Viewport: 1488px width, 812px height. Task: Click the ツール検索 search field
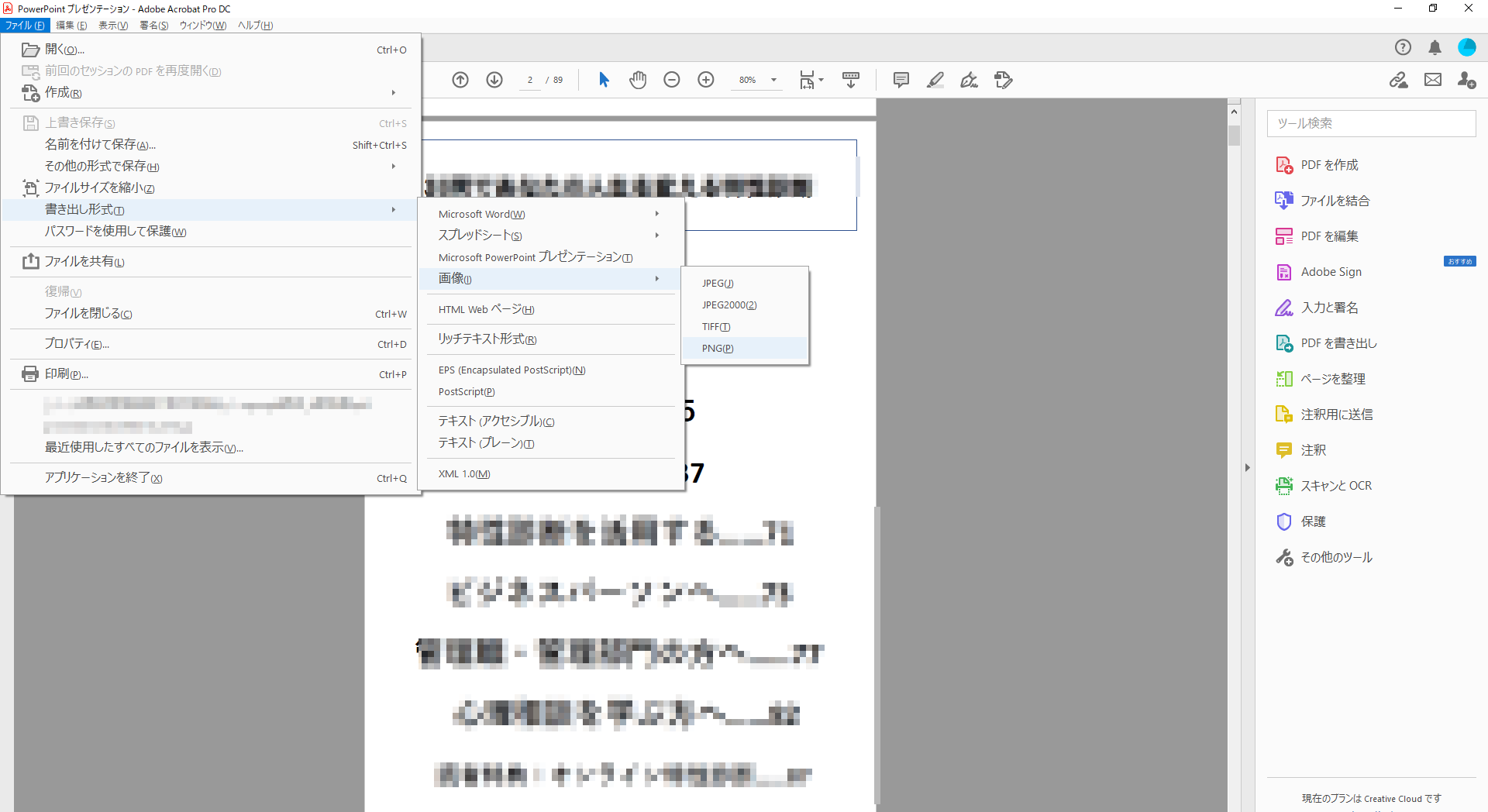[x=1371, y=123]
